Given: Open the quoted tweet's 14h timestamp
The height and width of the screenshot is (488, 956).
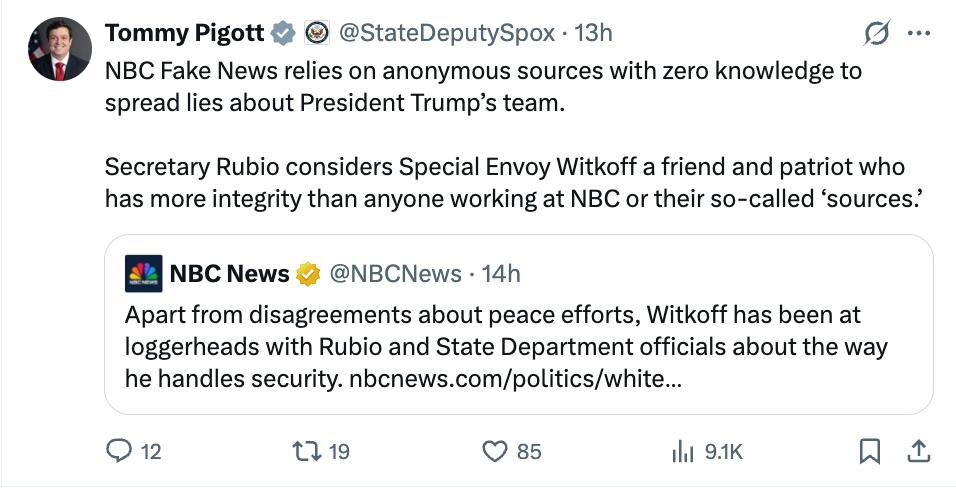Looking at the screenshot, I should point(501,273).
